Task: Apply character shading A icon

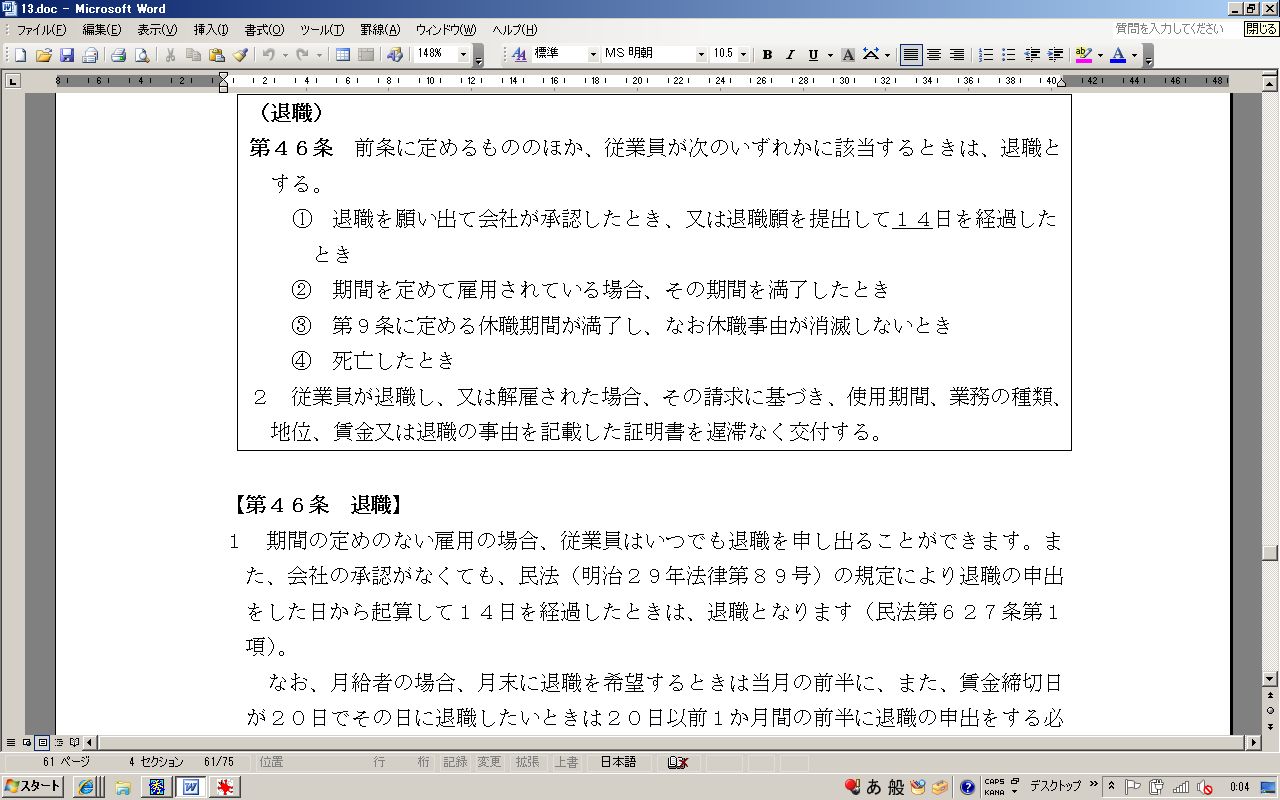Action: (x=848, y=55)
